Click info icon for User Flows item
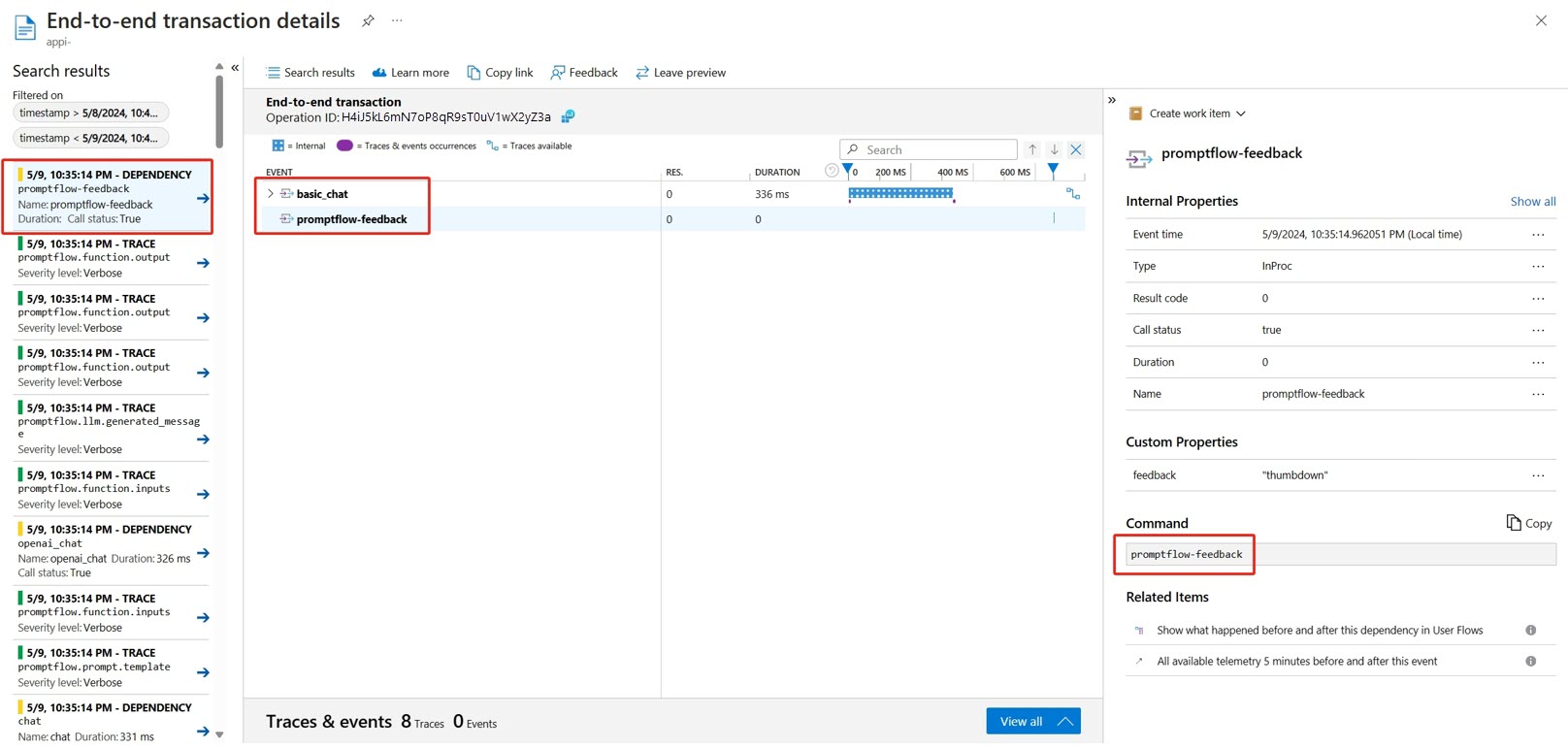The width and height of the screenshot is (1568, 749). tap(1530, 631)
